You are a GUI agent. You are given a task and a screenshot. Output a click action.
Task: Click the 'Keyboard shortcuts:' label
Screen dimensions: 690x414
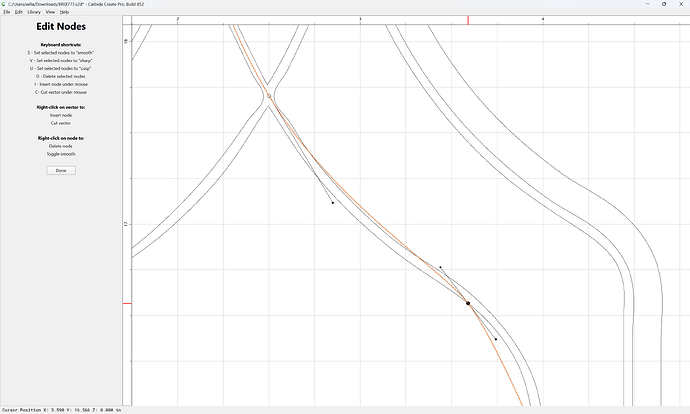point(61,45)
